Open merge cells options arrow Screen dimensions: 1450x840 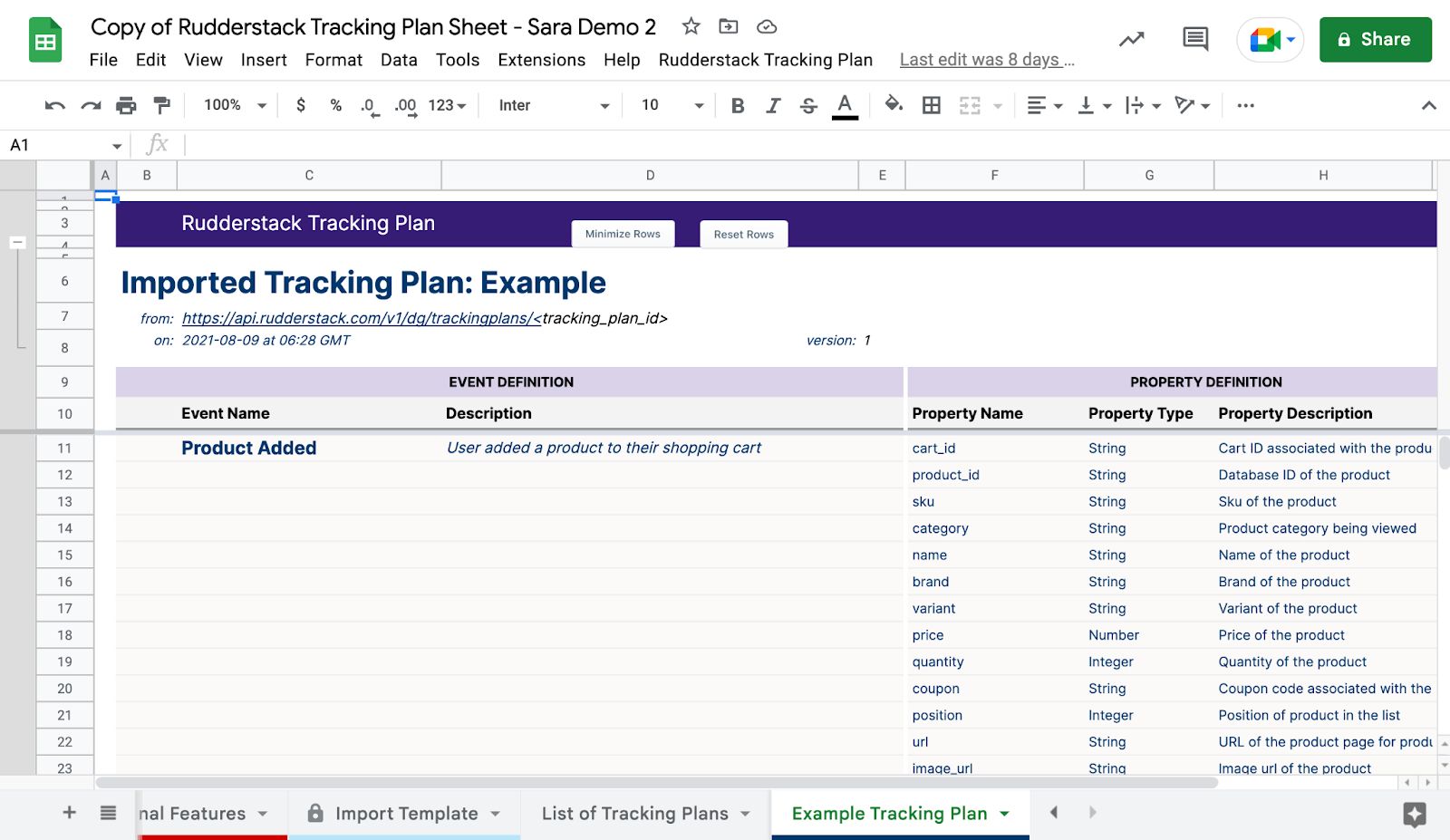[998, 105]
